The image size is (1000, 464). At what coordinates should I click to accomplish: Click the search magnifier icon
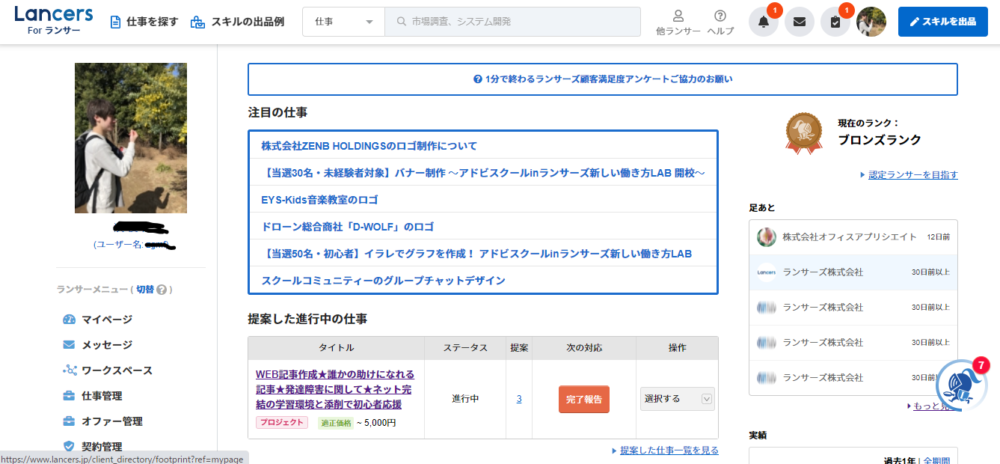(402, 22)
